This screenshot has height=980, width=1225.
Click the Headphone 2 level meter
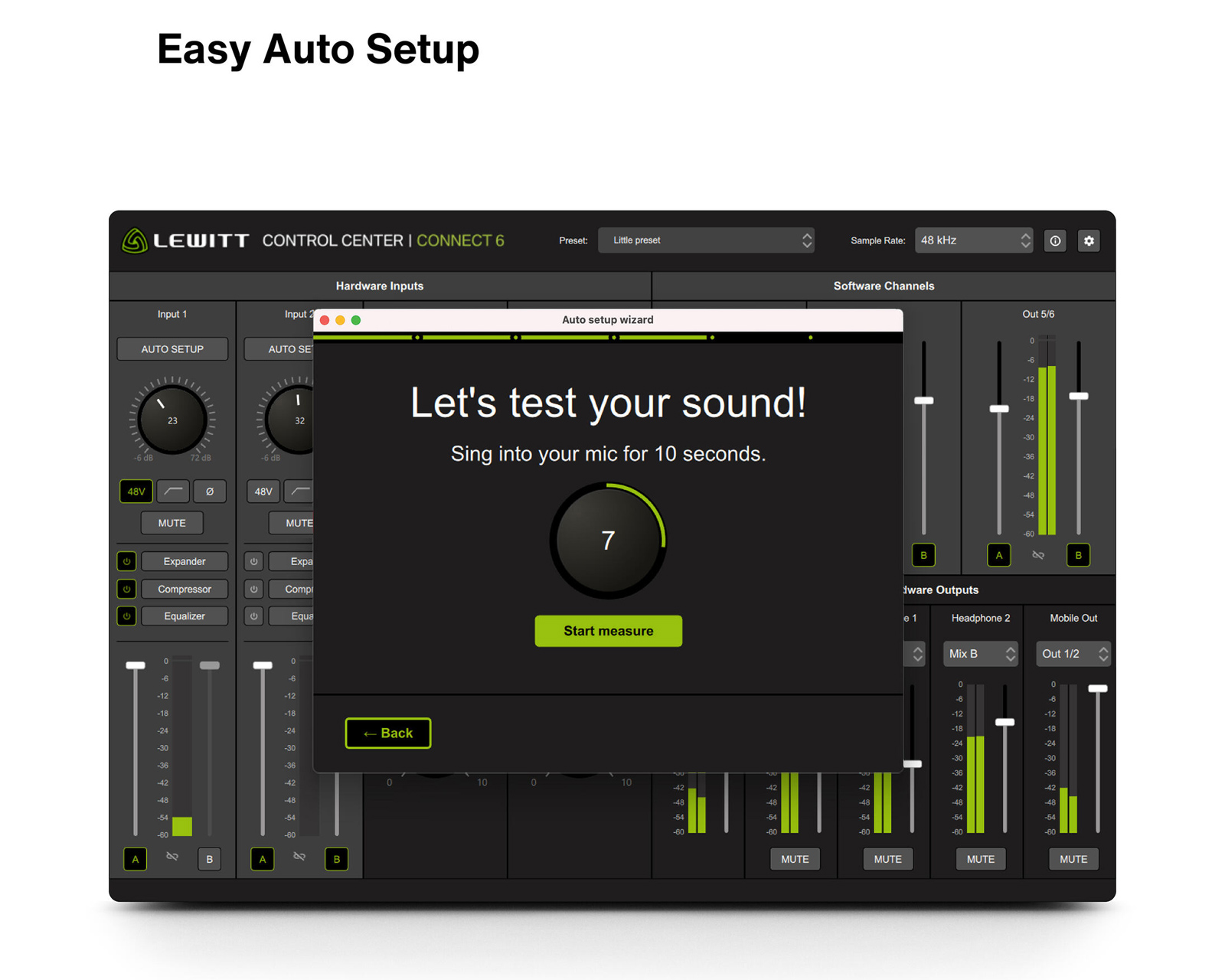[975, 759]
